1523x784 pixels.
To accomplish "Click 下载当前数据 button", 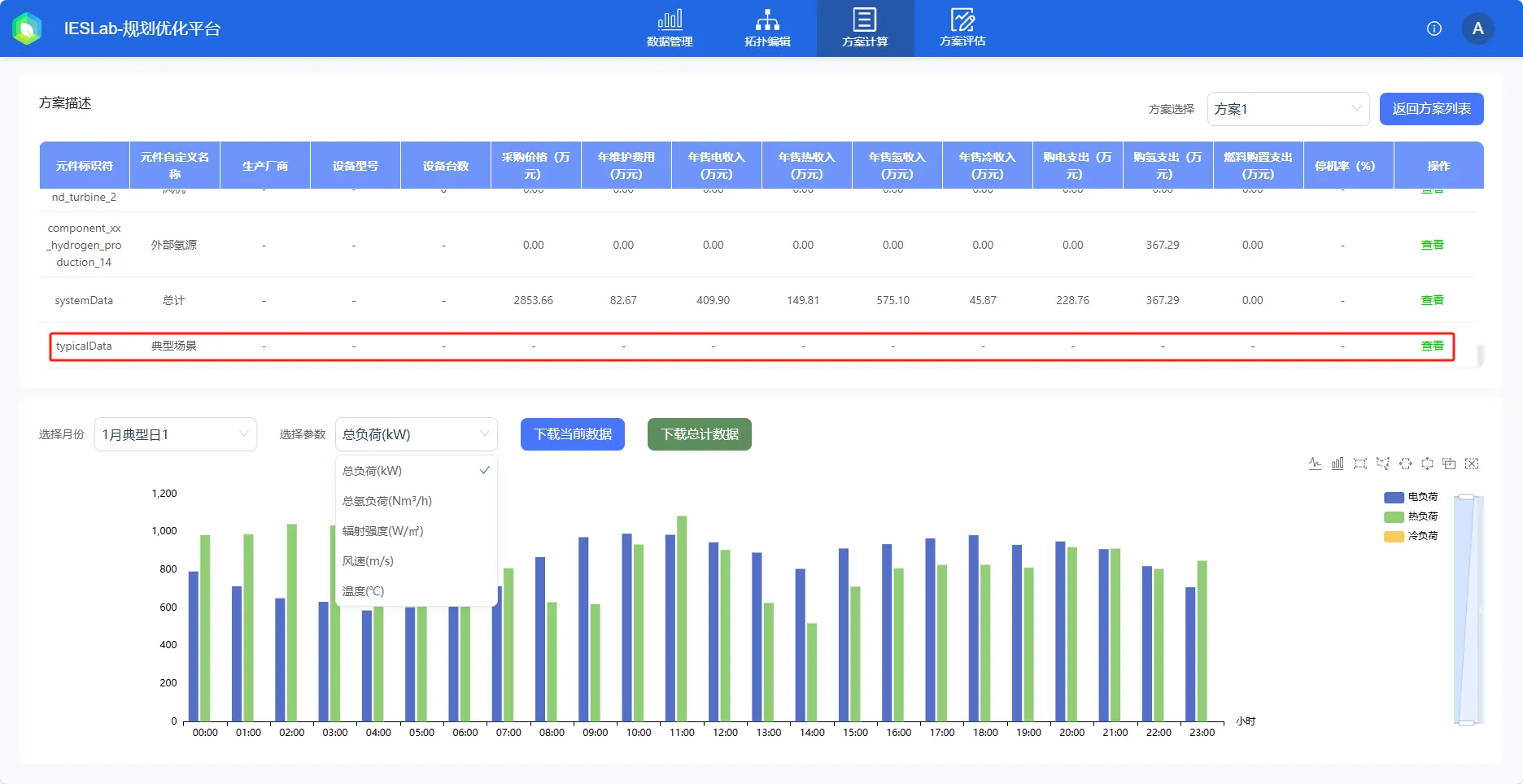I will 573,434.
